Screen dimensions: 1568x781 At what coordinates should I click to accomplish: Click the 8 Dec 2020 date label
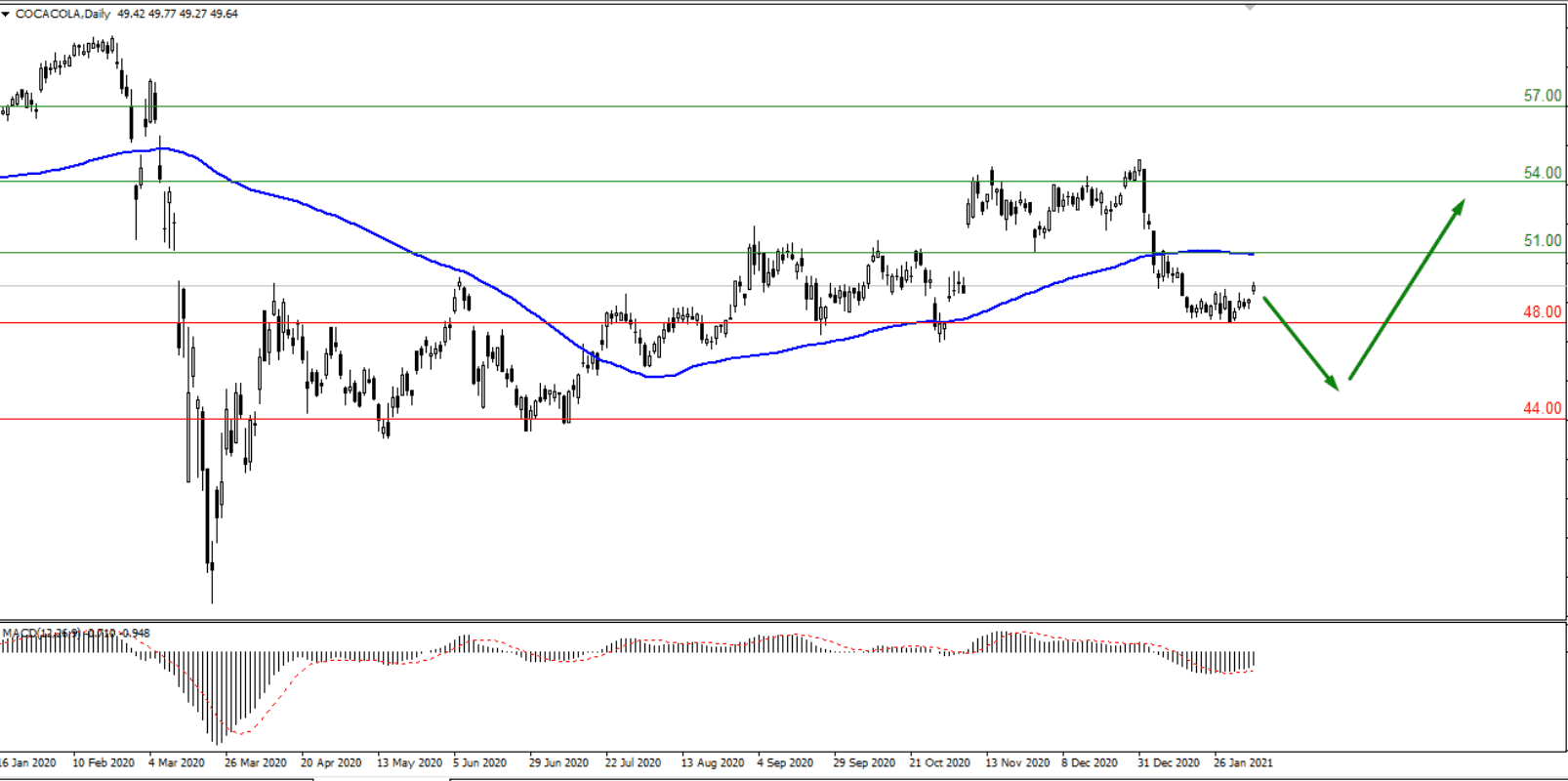click(1090, 762)
